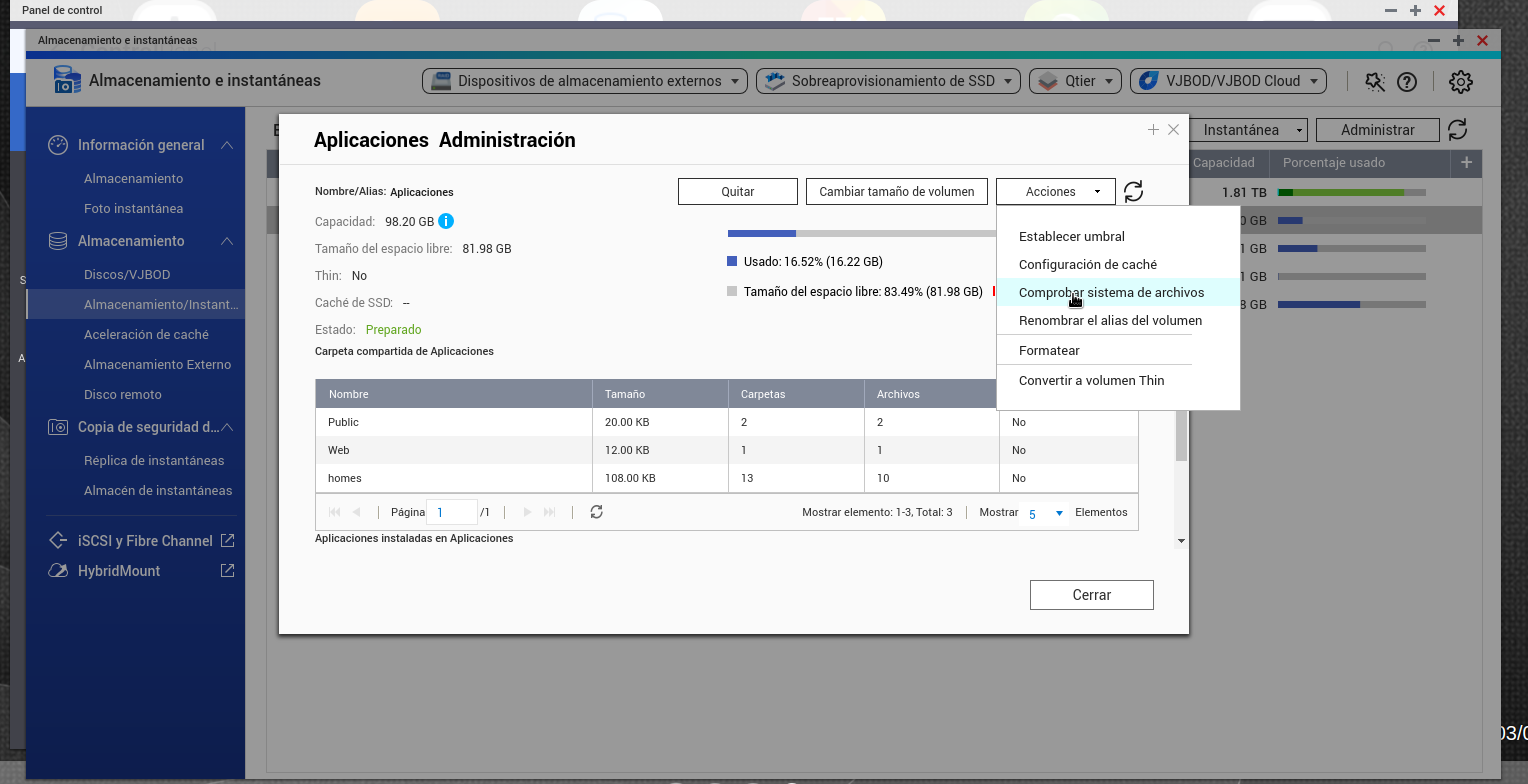
Task: Select Comprobar sistema de archivos menu entry
Action: click(x=1111, y=293)
